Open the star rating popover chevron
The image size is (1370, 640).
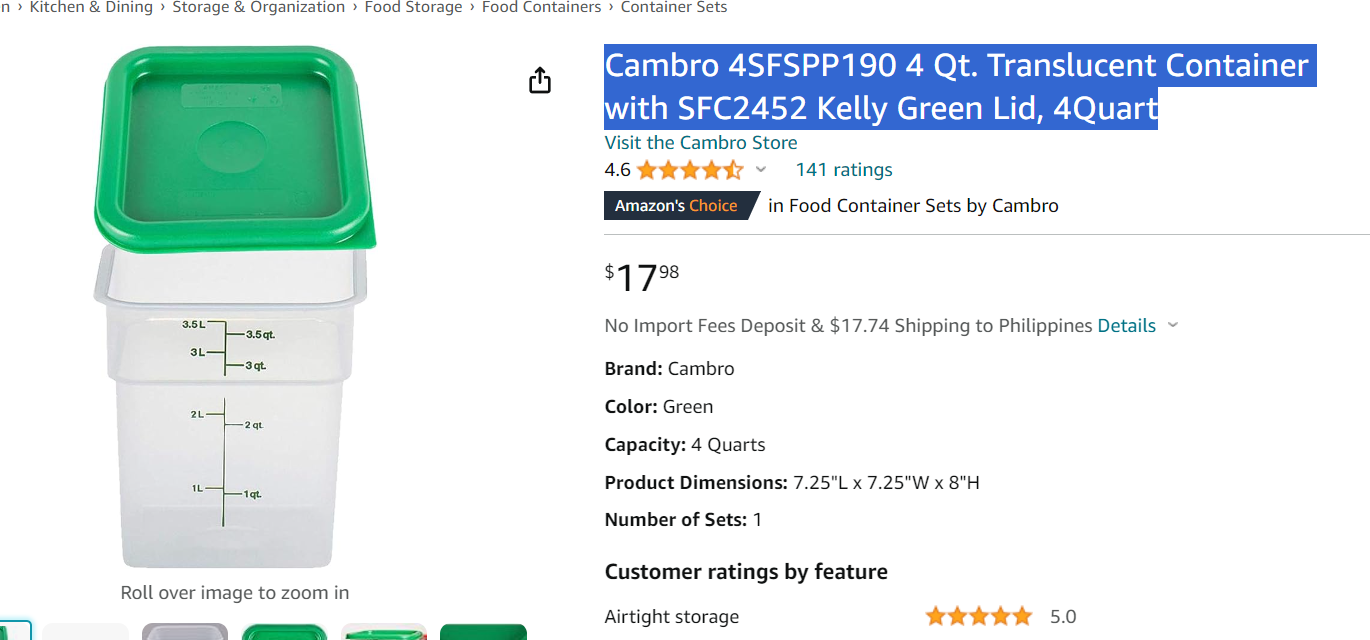761,170
